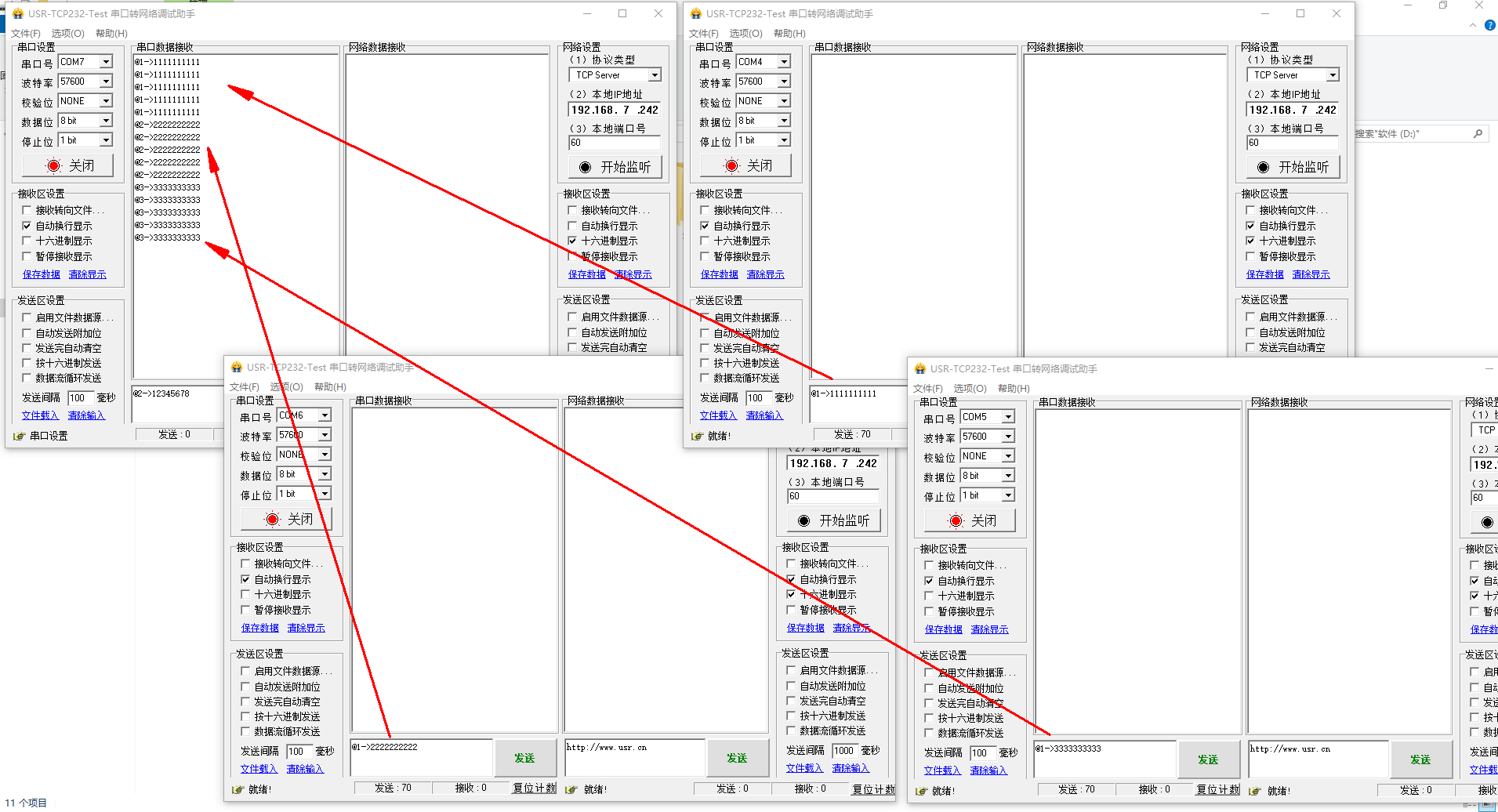Open the COM5 serial port number dropdown
Screen dimensions: 1498x812
pos(1008,417)
